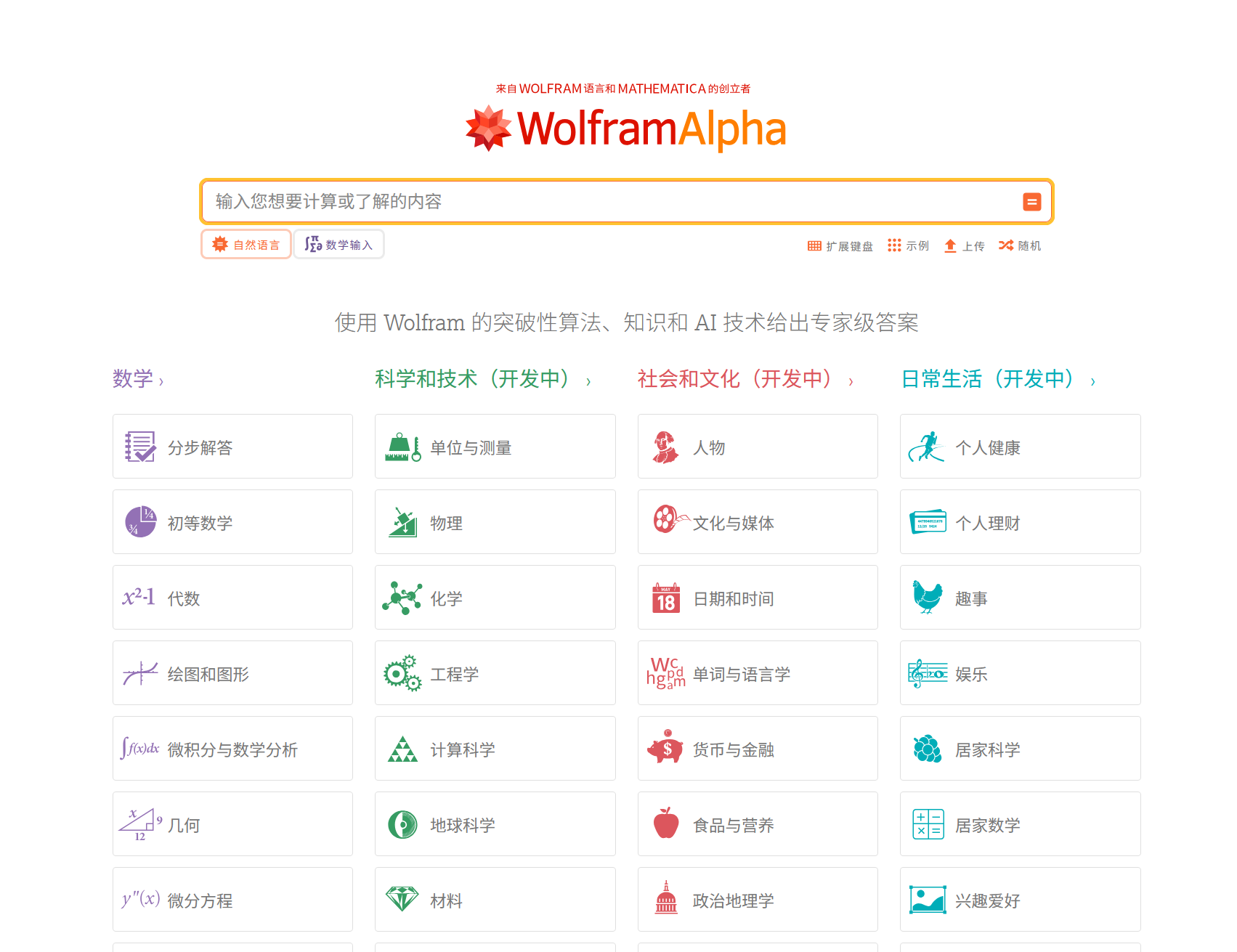Open the 示例 examples icon
Viewport: 1237px width, 952px height.
(x=895, y=245)
